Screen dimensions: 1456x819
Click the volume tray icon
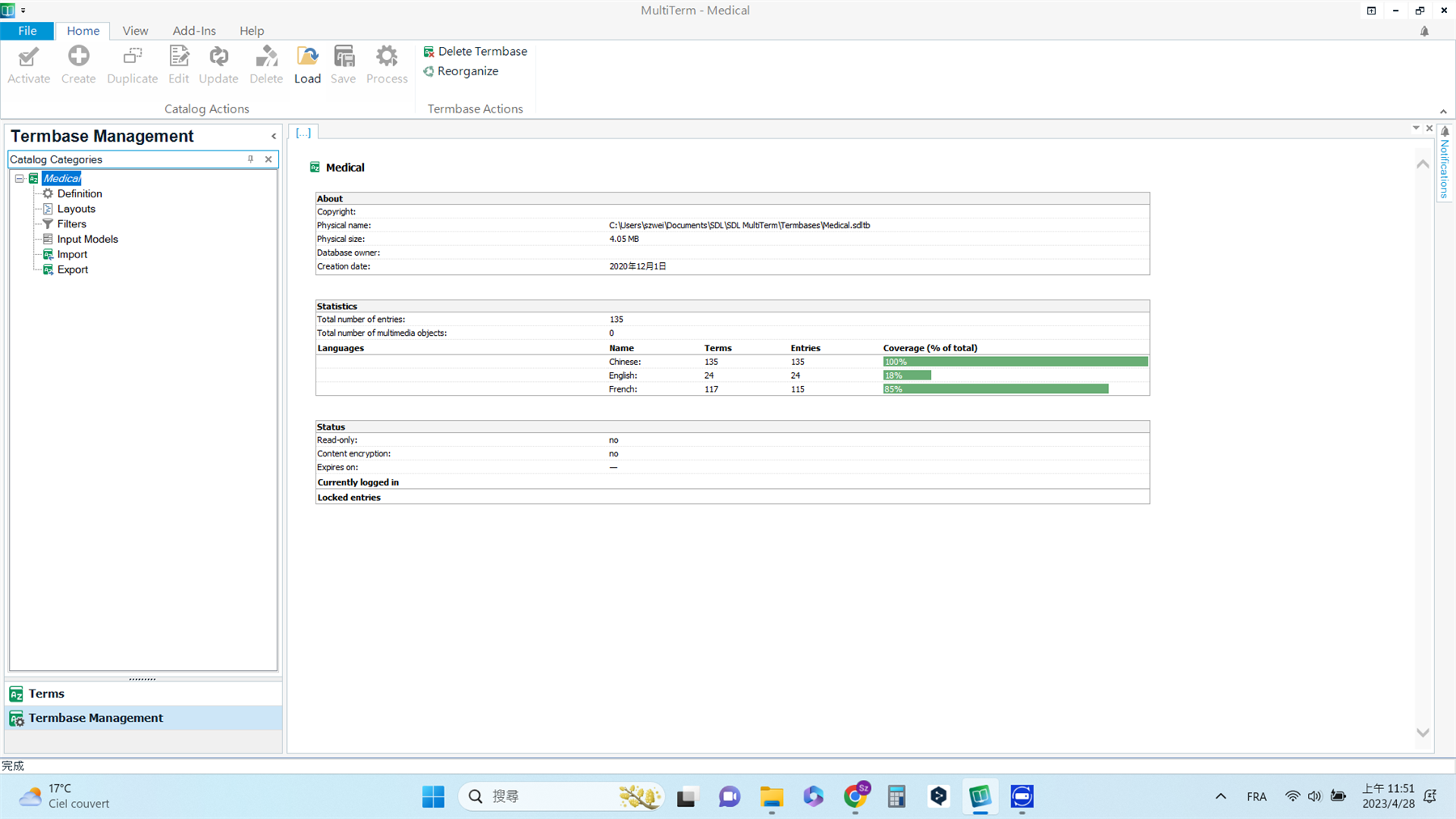coord(1314,796)
